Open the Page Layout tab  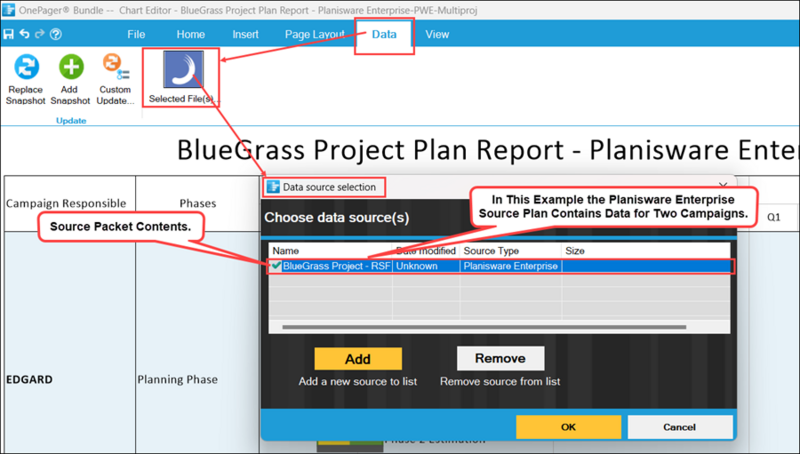[x=314, y=34]
